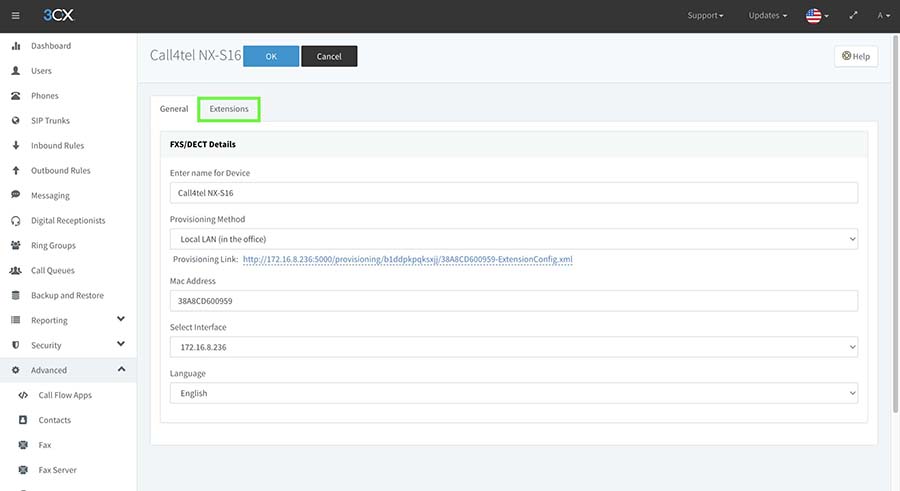Viewport: 900px width, 491px height.
Task: Expand the Security submenu chevron
Action: (x=121, y=344)
